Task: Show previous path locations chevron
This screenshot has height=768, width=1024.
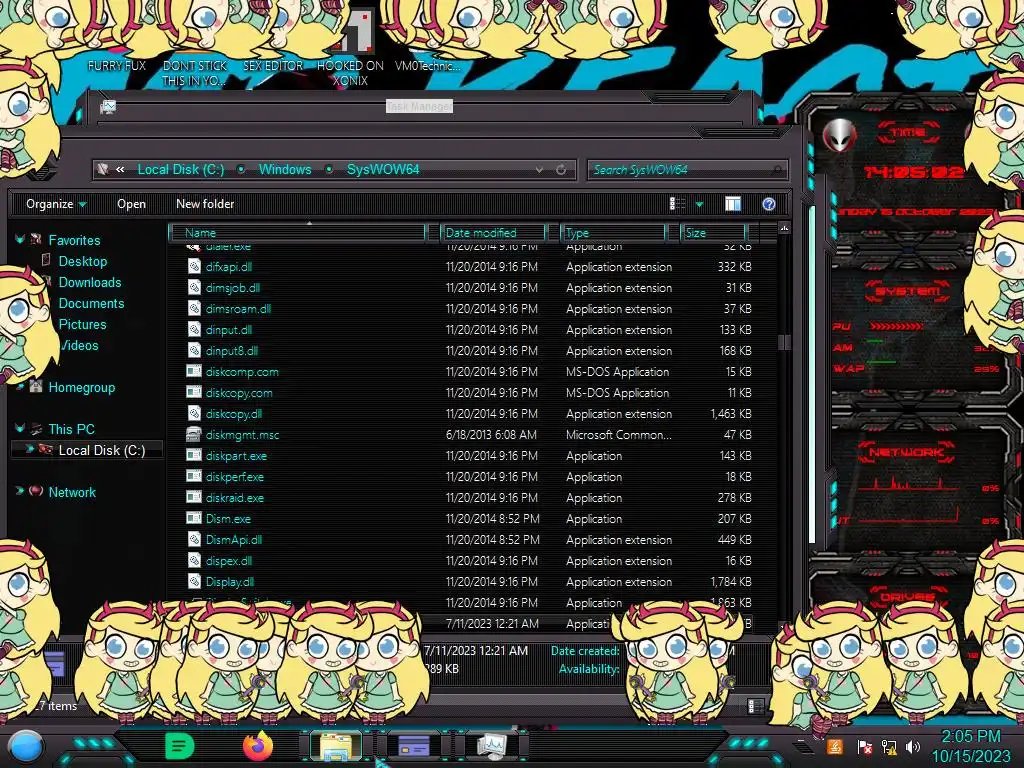Action: click(x=120, y=170)
